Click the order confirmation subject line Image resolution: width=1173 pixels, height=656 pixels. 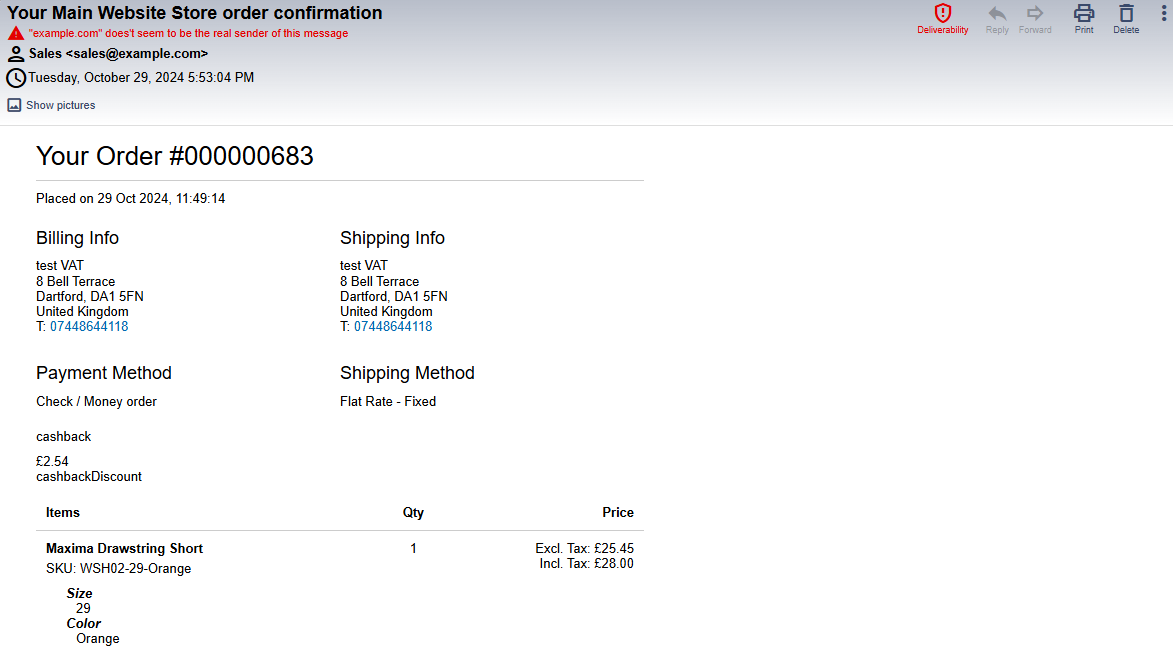[x=195, y=13]
